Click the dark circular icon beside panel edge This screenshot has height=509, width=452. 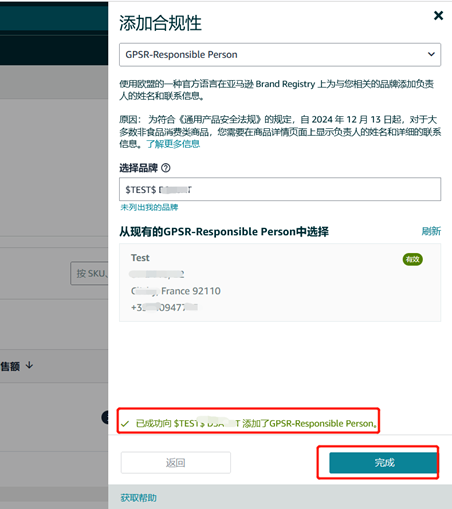tap(105, 417)
